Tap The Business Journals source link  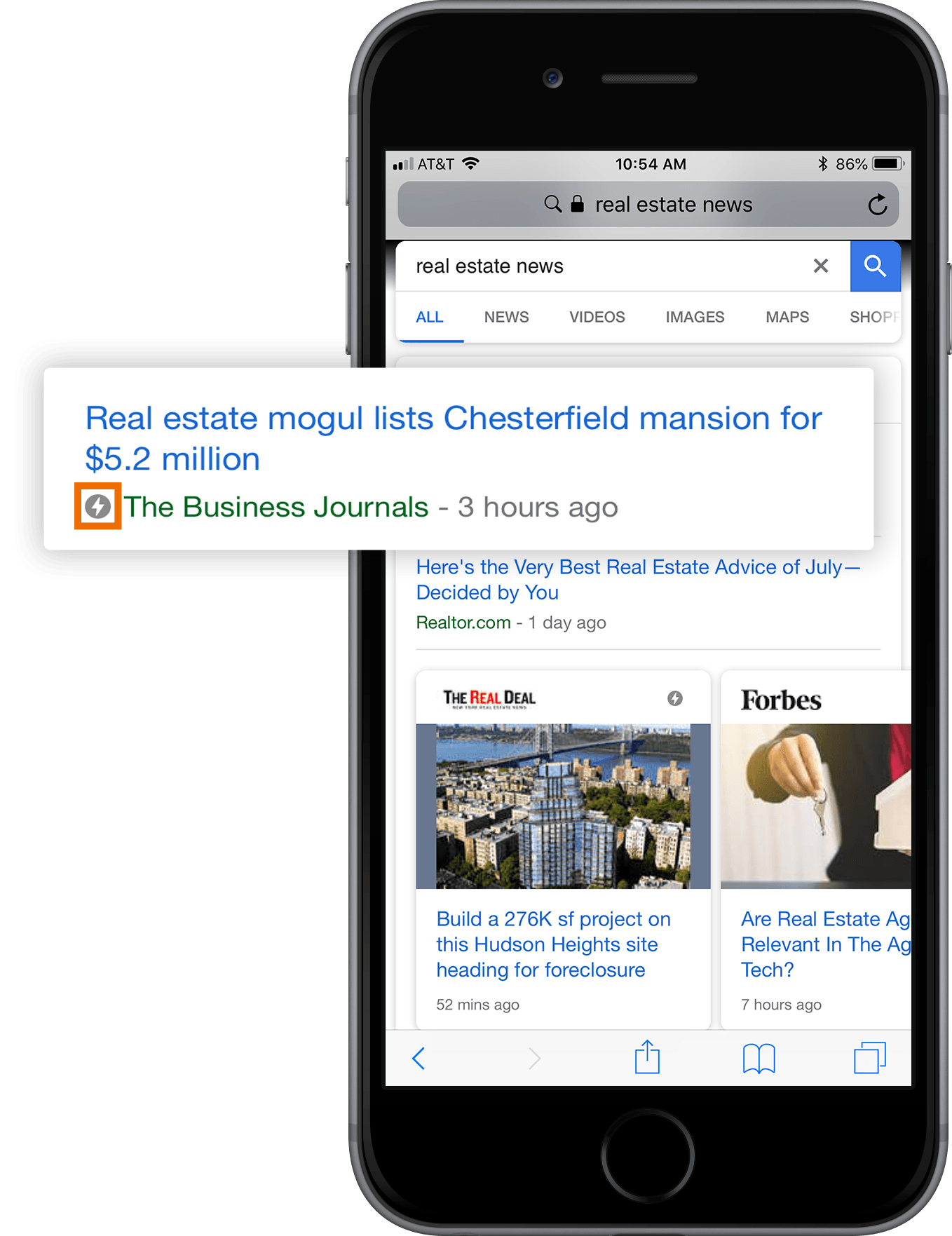(x=276, y=507)
